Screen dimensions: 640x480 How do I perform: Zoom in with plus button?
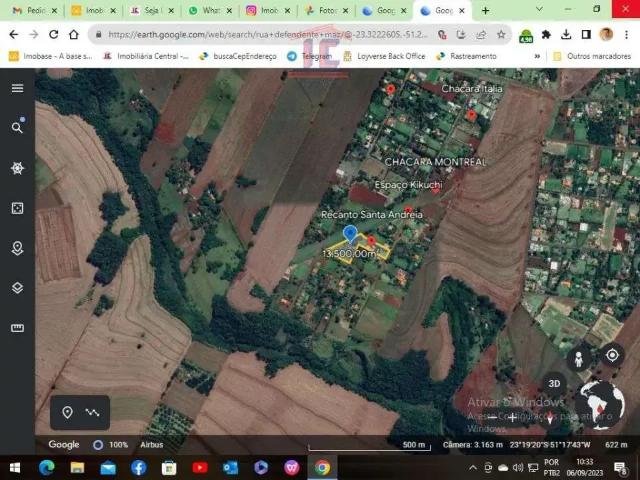pos(512,417)
